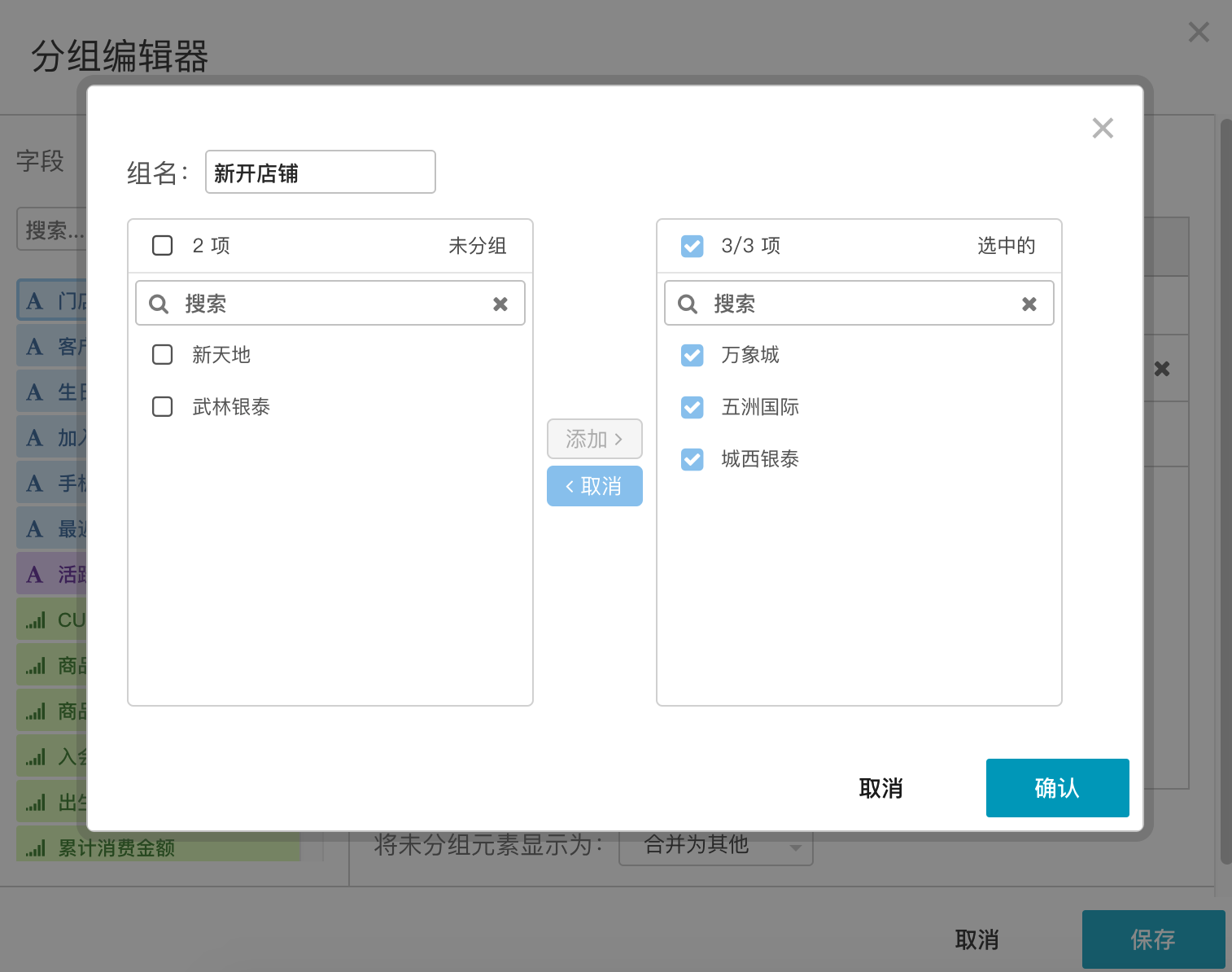Toggle the select-all checkbox for 2 项 未分组
Image resolution: width=1232 pixels, height=972 pixels.
point(163,245)
